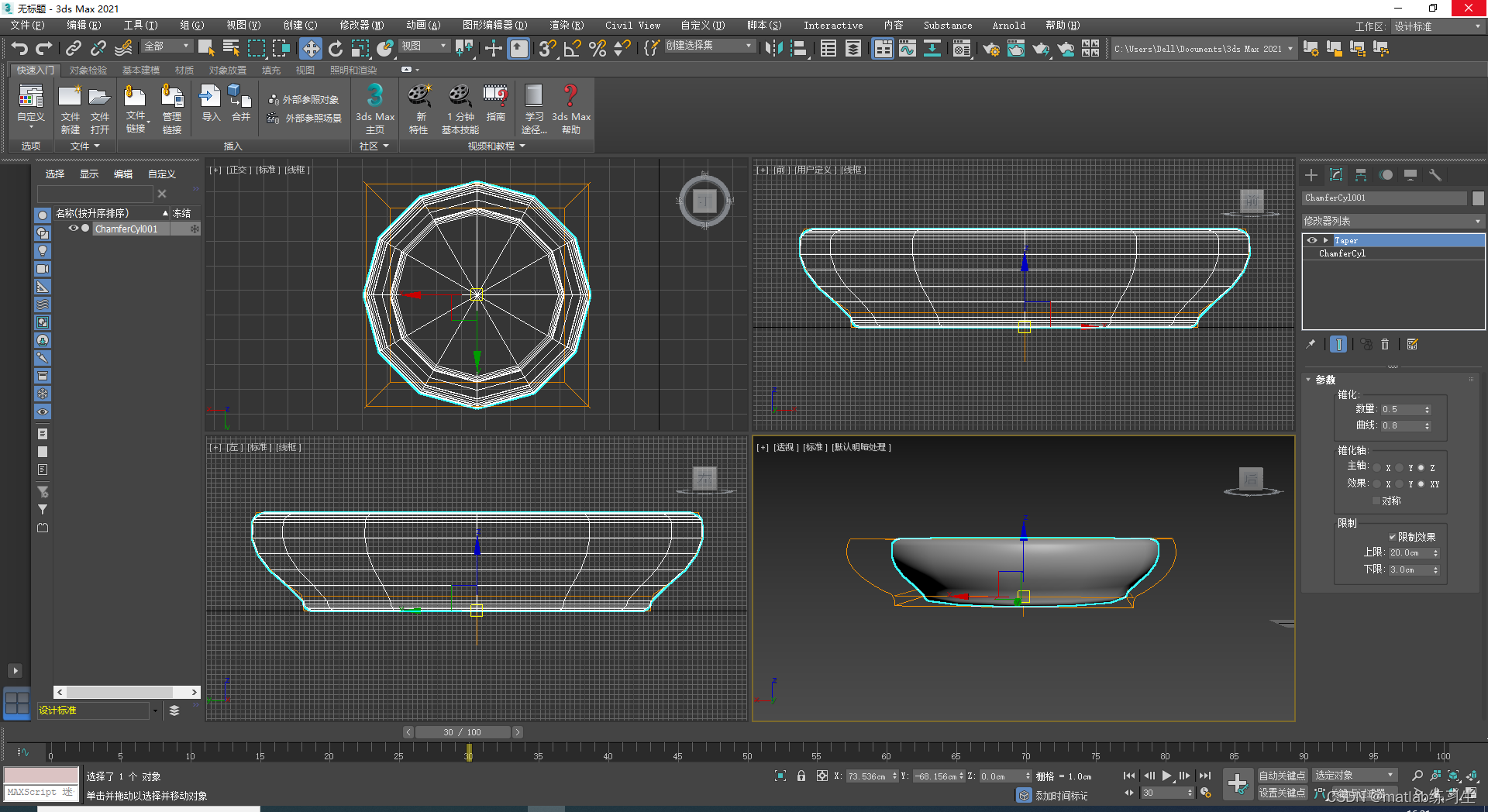Screen dimensions: 1488x812
Task: Click the Auto Key button
Action: pyautogui.click(x=1282, y=776)
